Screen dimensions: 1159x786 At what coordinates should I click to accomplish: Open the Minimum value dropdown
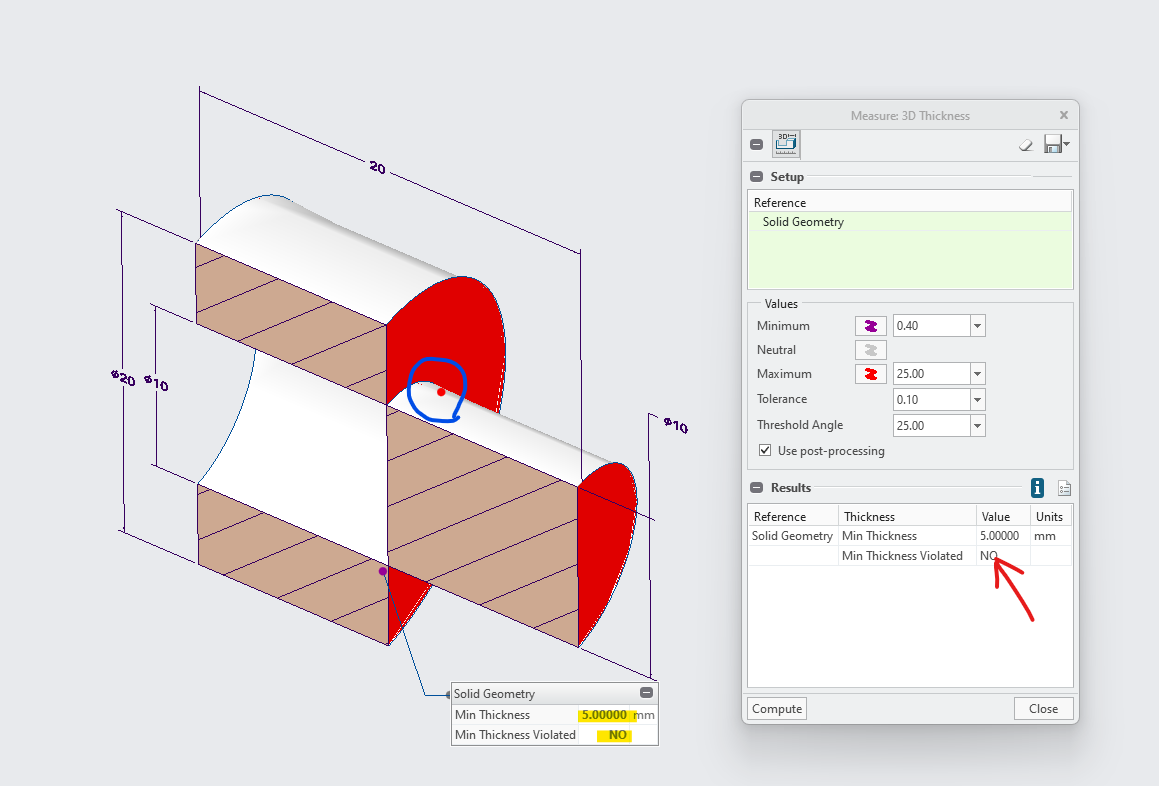click(977, 325)
